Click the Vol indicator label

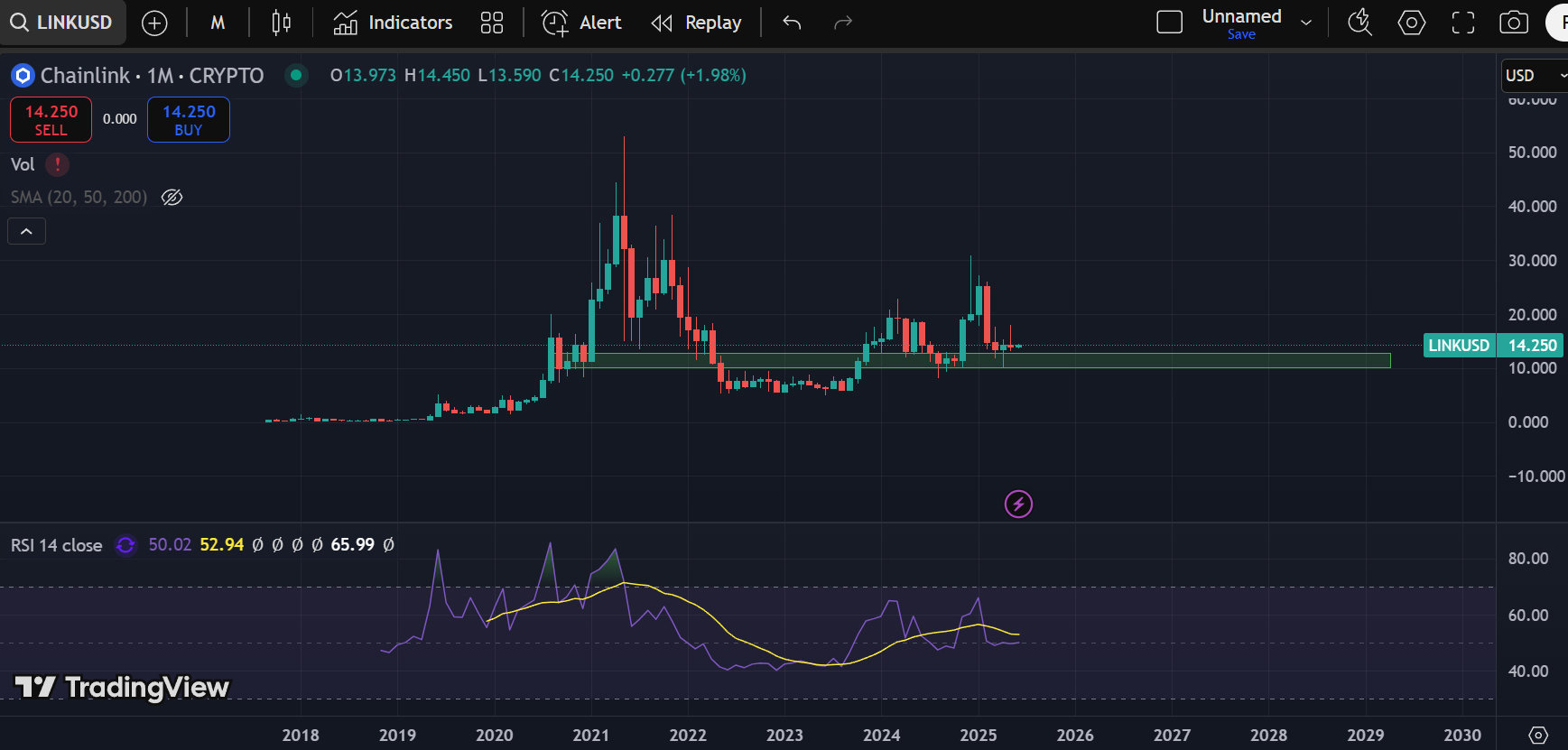coord(23,164)
